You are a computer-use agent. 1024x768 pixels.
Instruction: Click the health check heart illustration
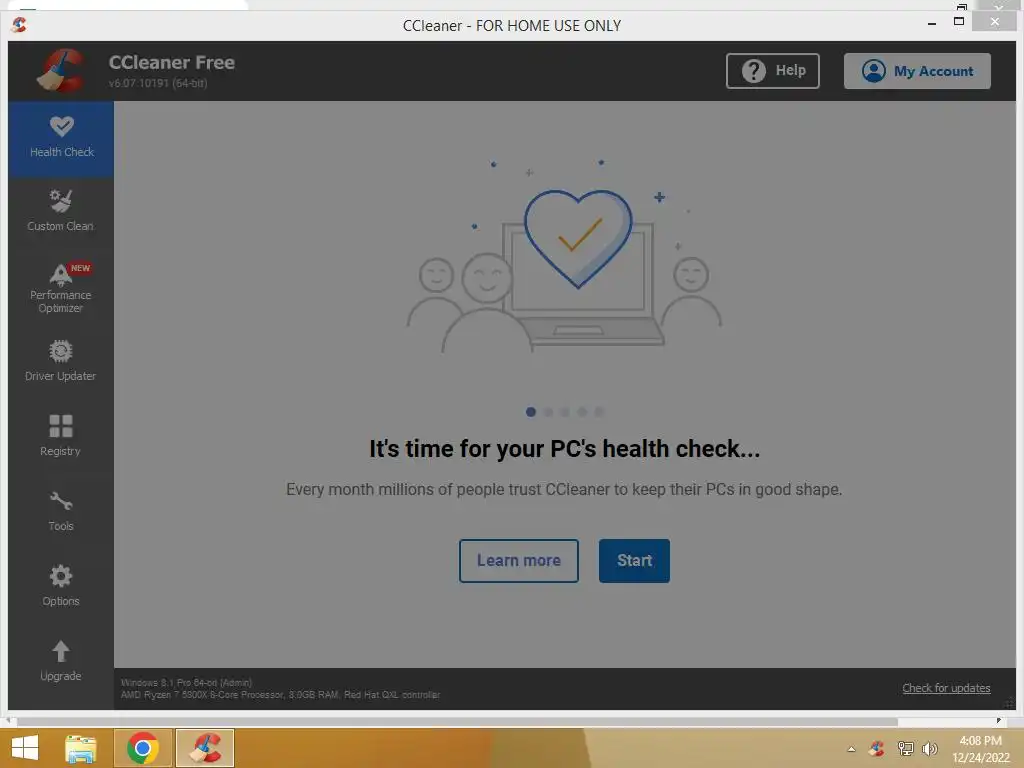click(x=577, y=238)
